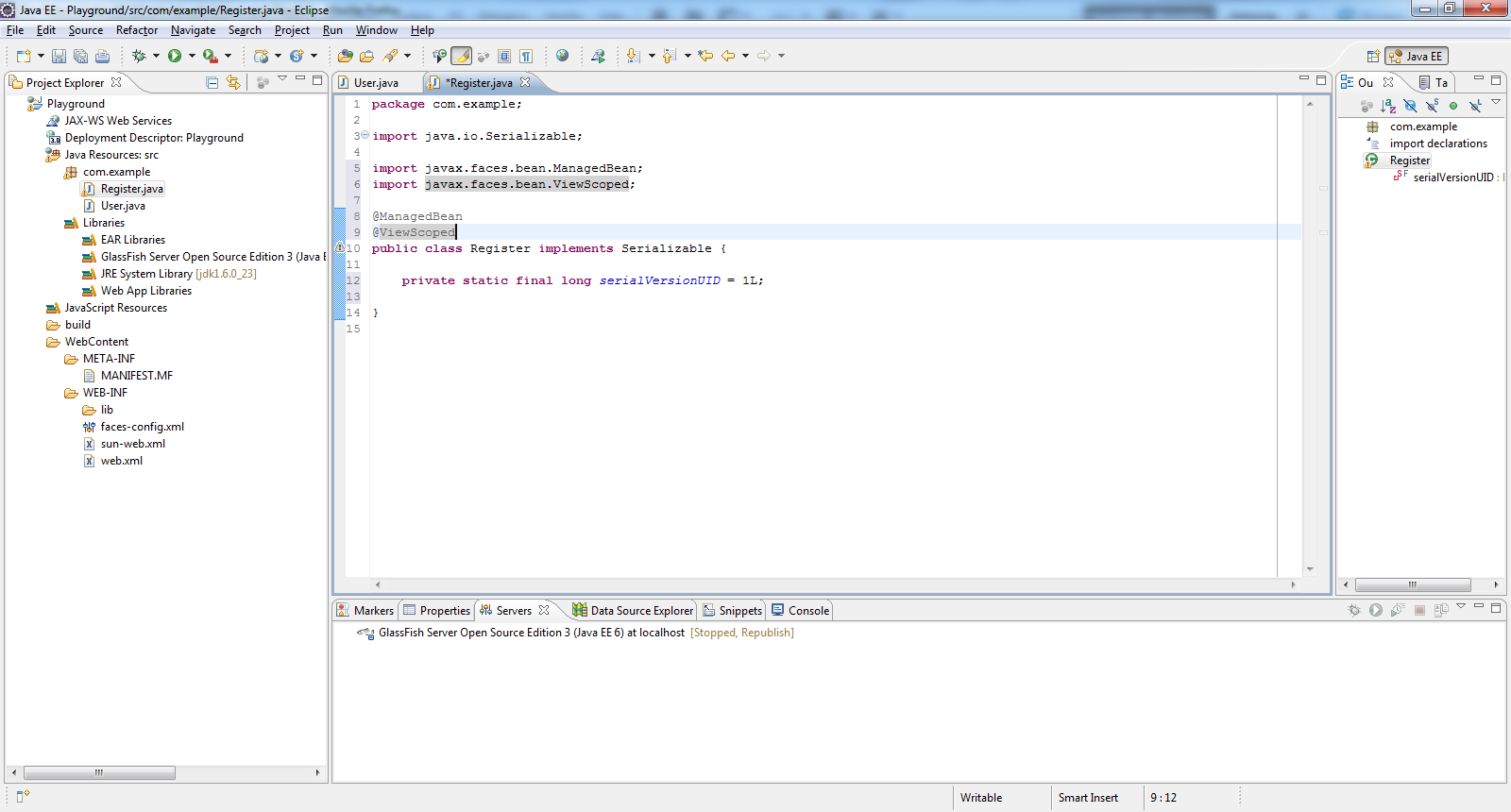Open dropdown arrow next to Run button
The width and height of the screenshot is (1511, 812).
(192, 56)
